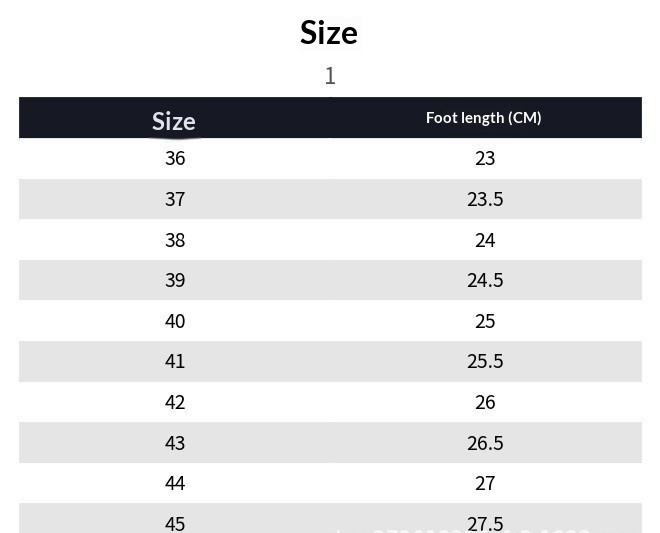Select the 26.5 foot length cell
Image resolution: width=660 pixels, height=533 pixels.
(485, 443)
